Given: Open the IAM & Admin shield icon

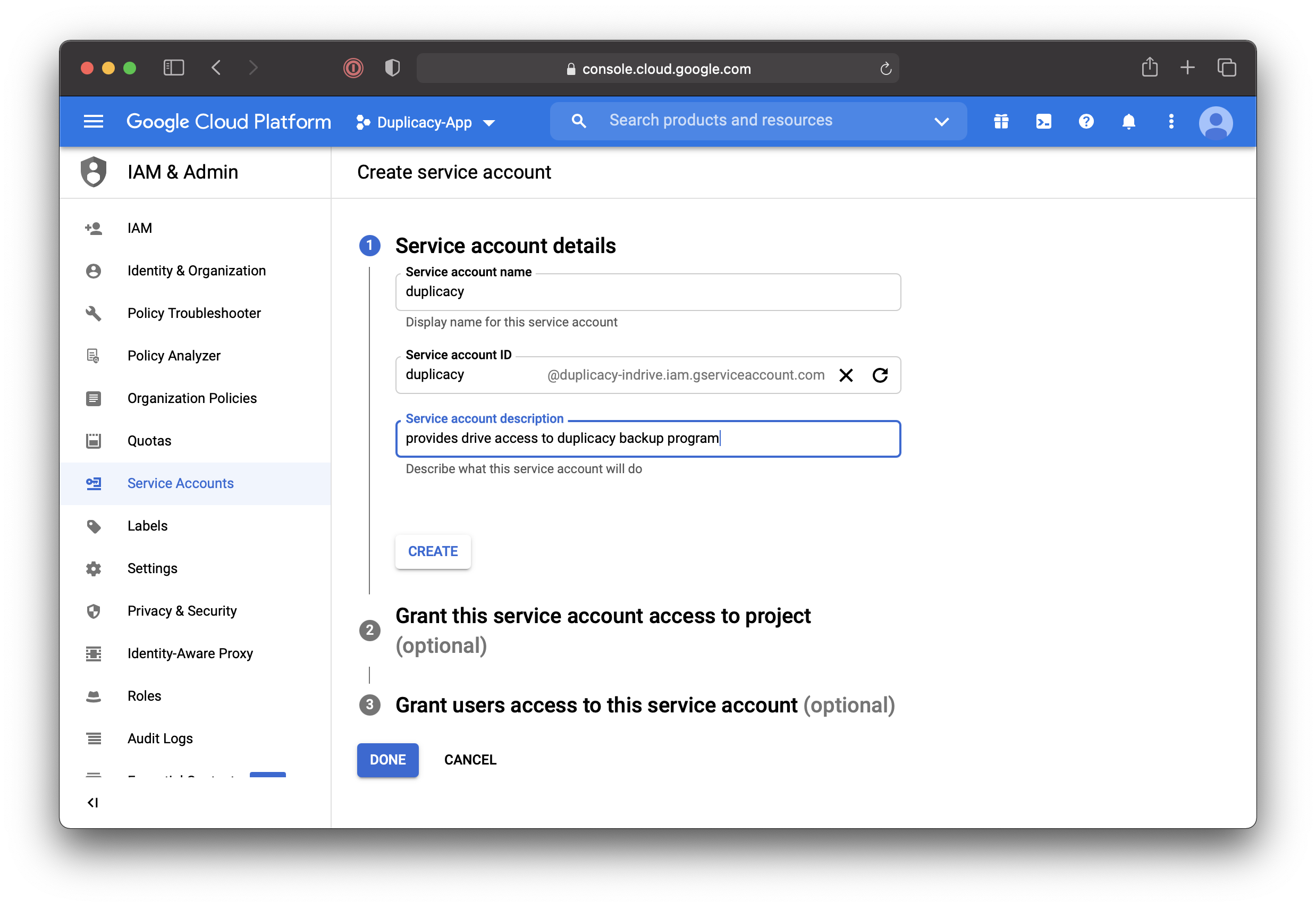Looking at the screenshot, I should pyautogui.click(x=94, y=172).
